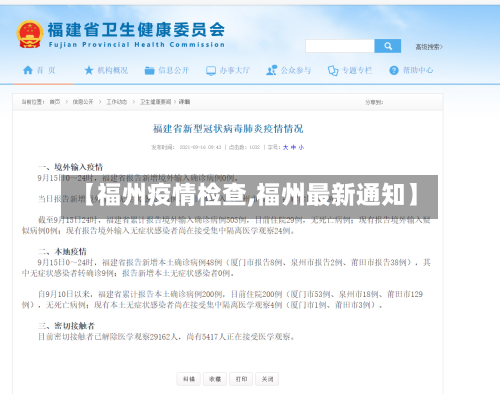This screenshot has width=500, height=394.
Task: Click the article title 福建省新型冠状病毒肺炎疫情情况
Action: (228, 129)
